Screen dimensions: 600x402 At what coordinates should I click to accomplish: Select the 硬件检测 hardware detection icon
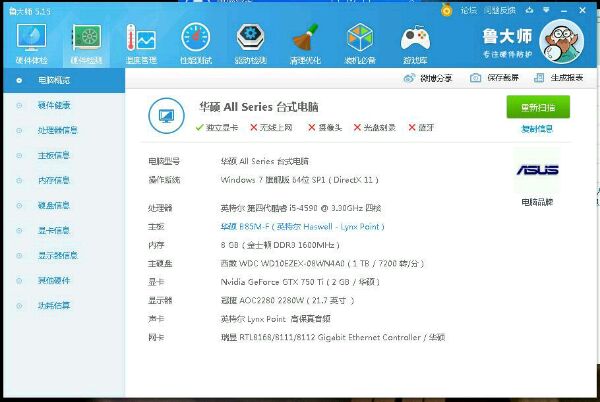coord(86,44)
